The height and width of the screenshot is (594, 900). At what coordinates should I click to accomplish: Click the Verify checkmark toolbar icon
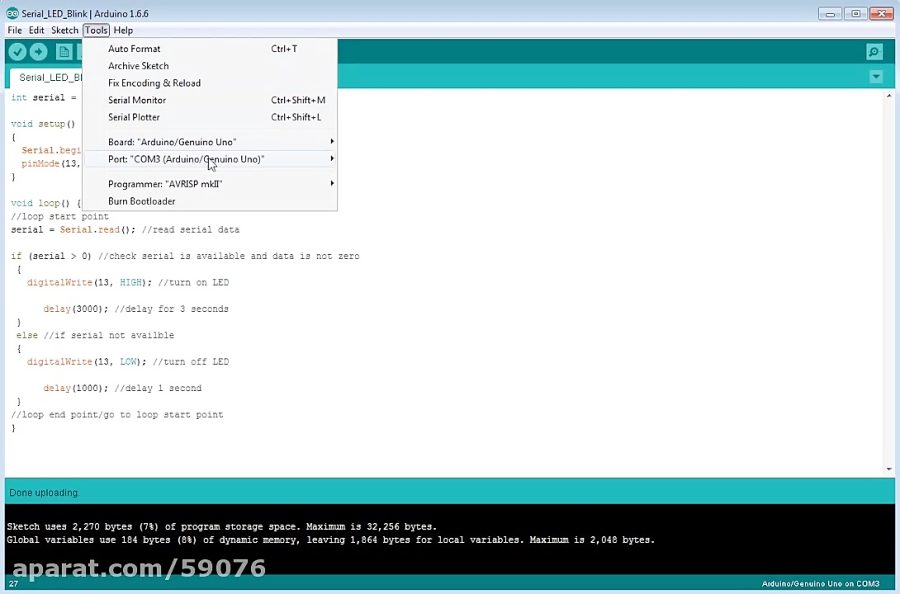tap(17, 52)
